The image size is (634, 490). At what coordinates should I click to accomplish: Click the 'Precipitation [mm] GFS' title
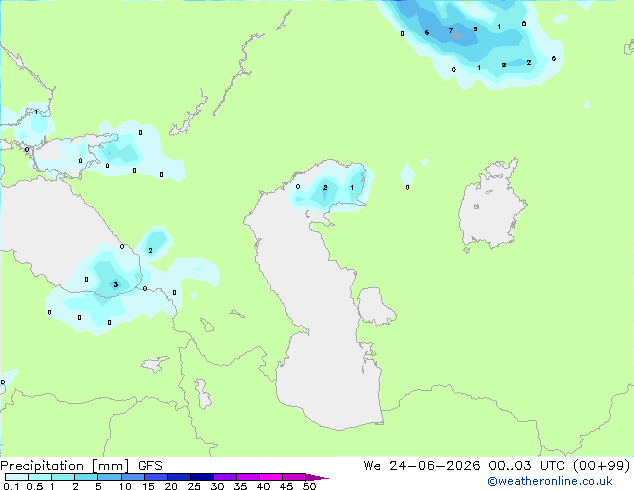[81, 466]
